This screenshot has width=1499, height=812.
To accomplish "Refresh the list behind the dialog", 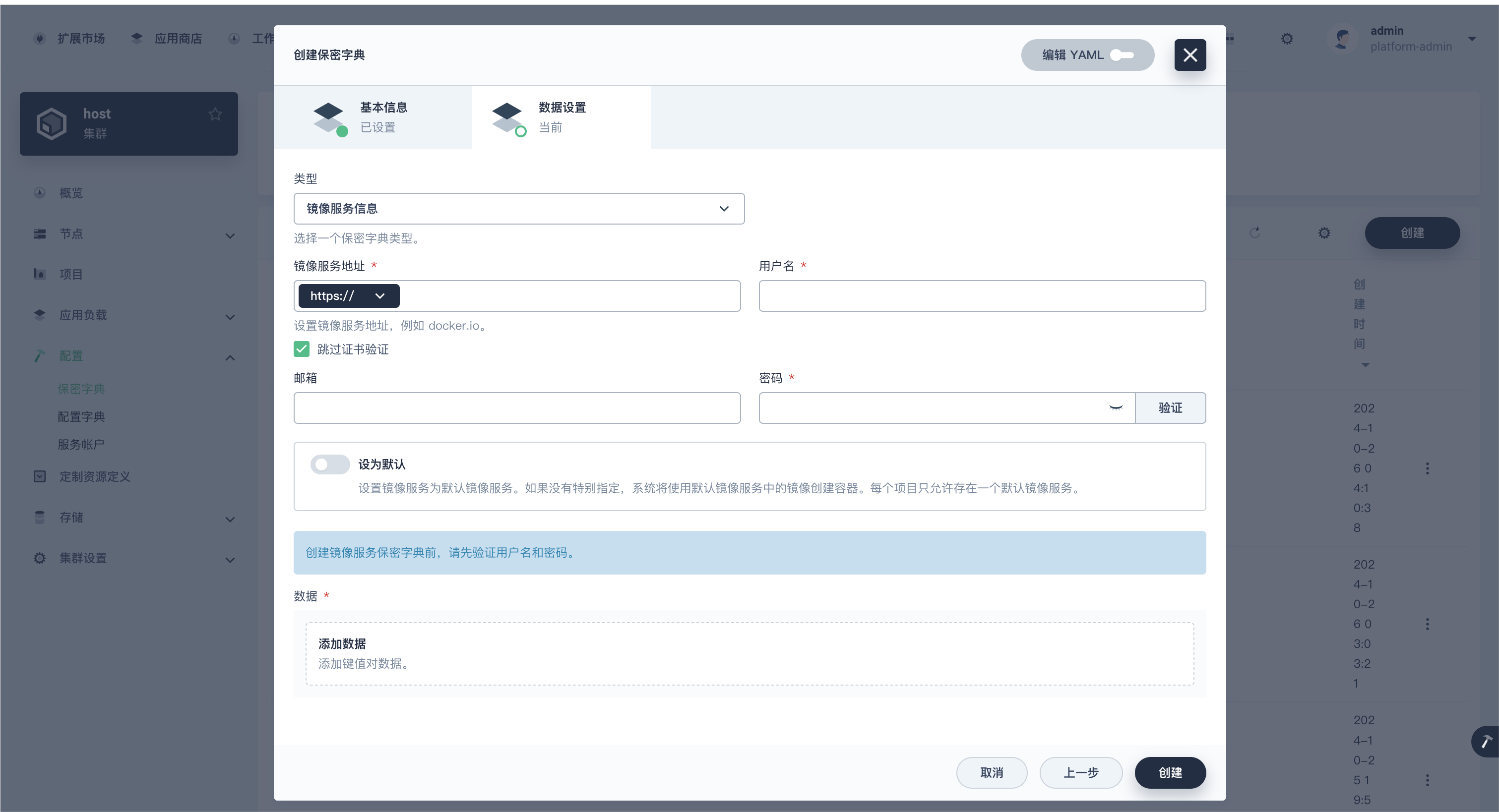I will click(x=1255, y=232).
